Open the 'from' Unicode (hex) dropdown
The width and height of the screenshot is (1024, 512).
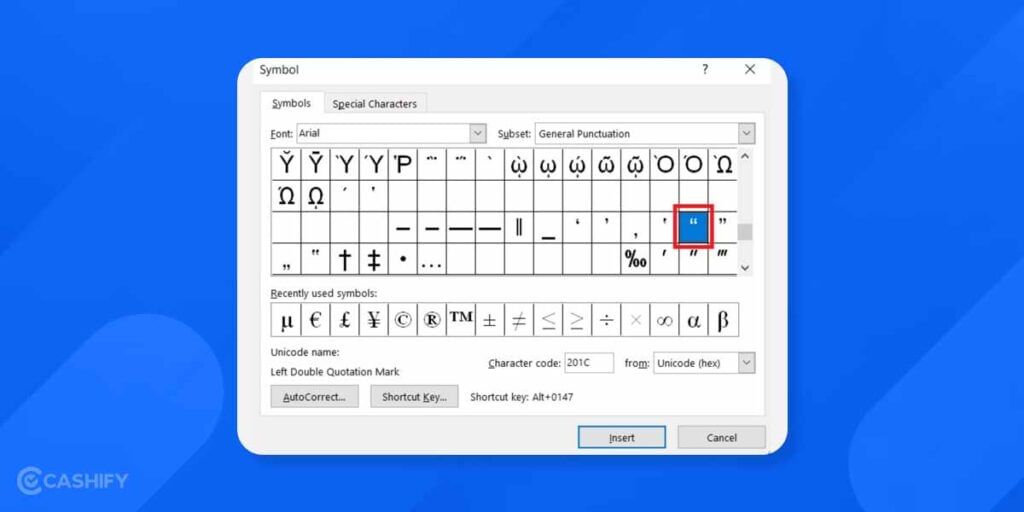(x=746, y=363)
